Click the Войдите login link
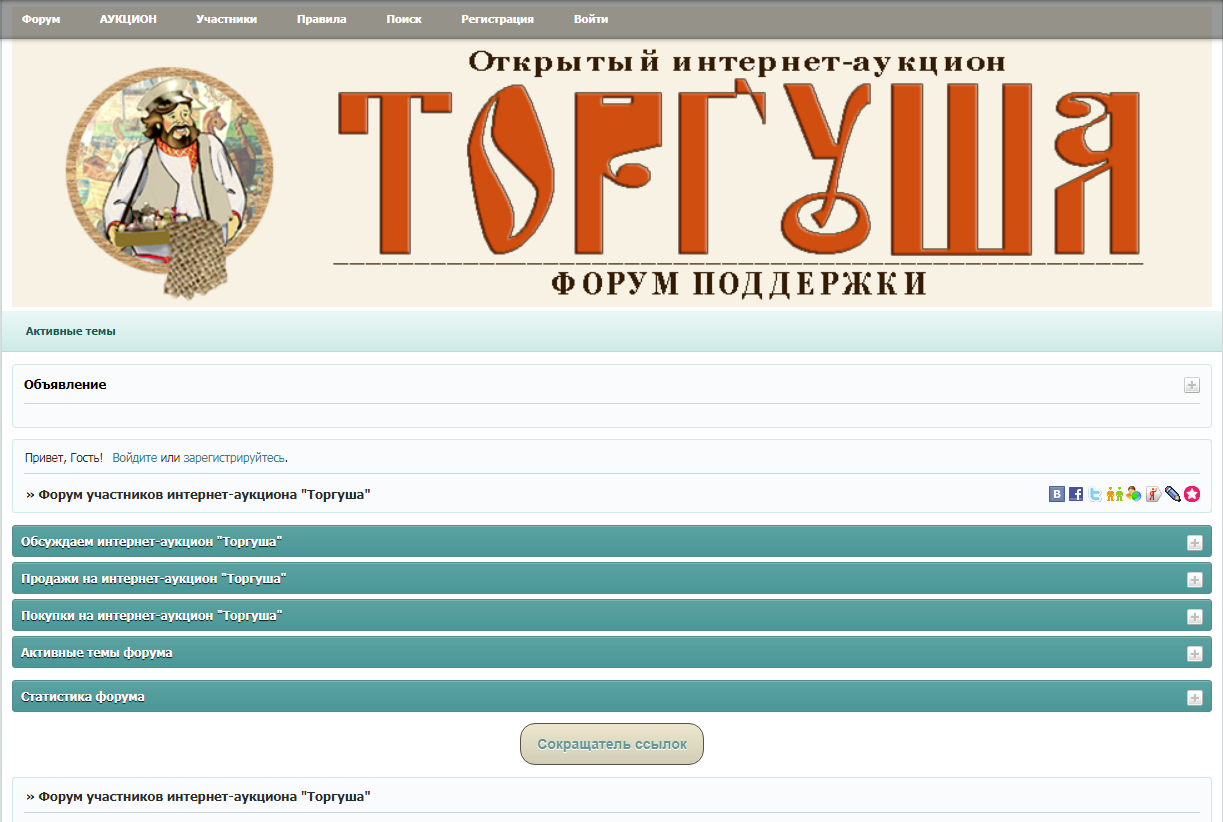Screen dimensions: 1223x822 (135, 457)
